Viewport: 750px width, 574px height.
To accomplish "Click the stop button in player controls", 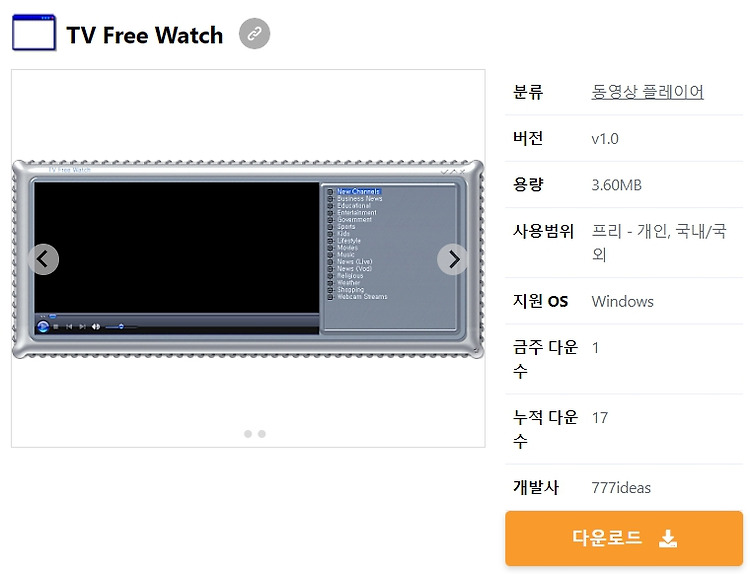I will 56,327.
